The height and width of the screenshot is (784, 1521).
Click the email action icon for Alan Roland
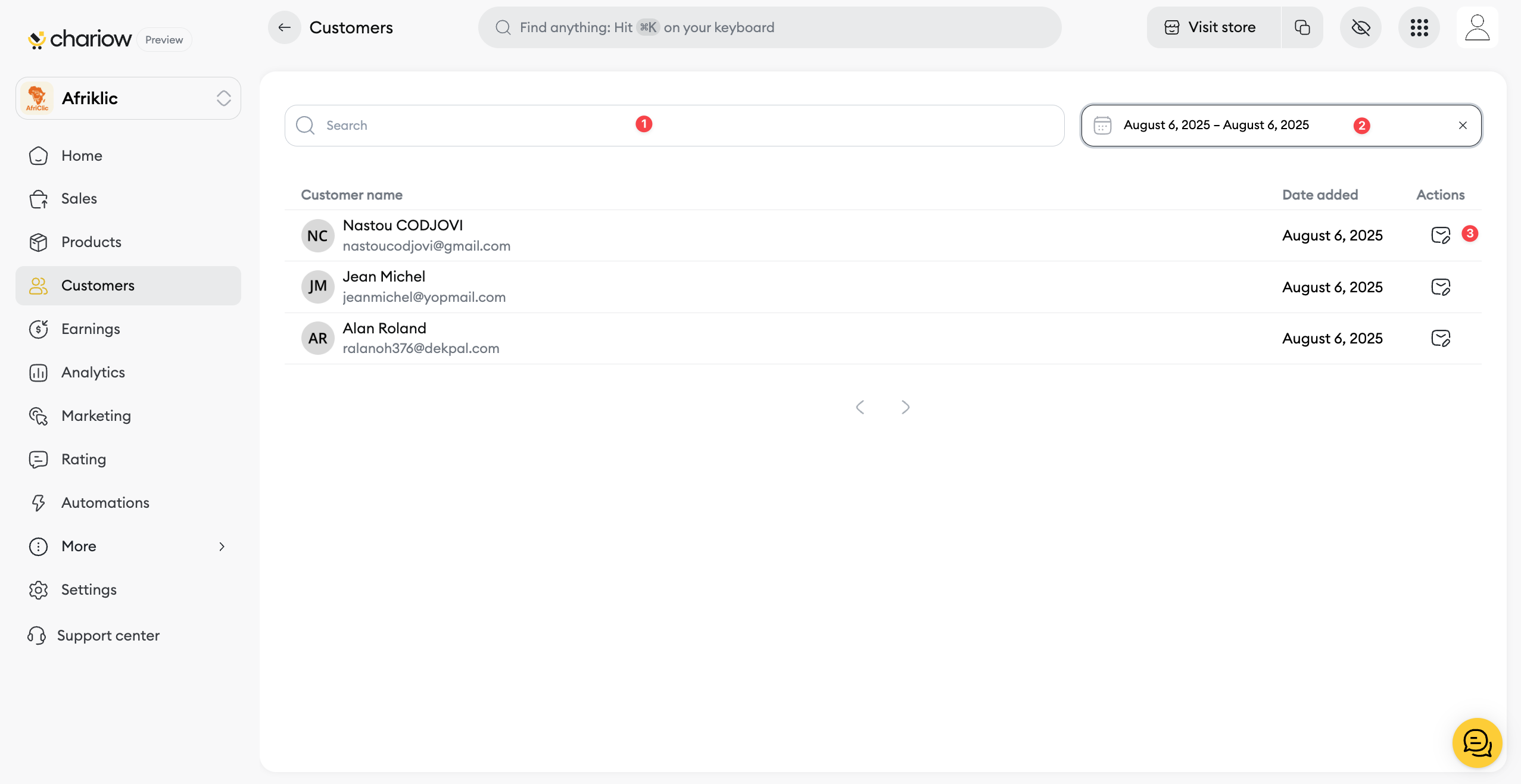click(1440, 338)
